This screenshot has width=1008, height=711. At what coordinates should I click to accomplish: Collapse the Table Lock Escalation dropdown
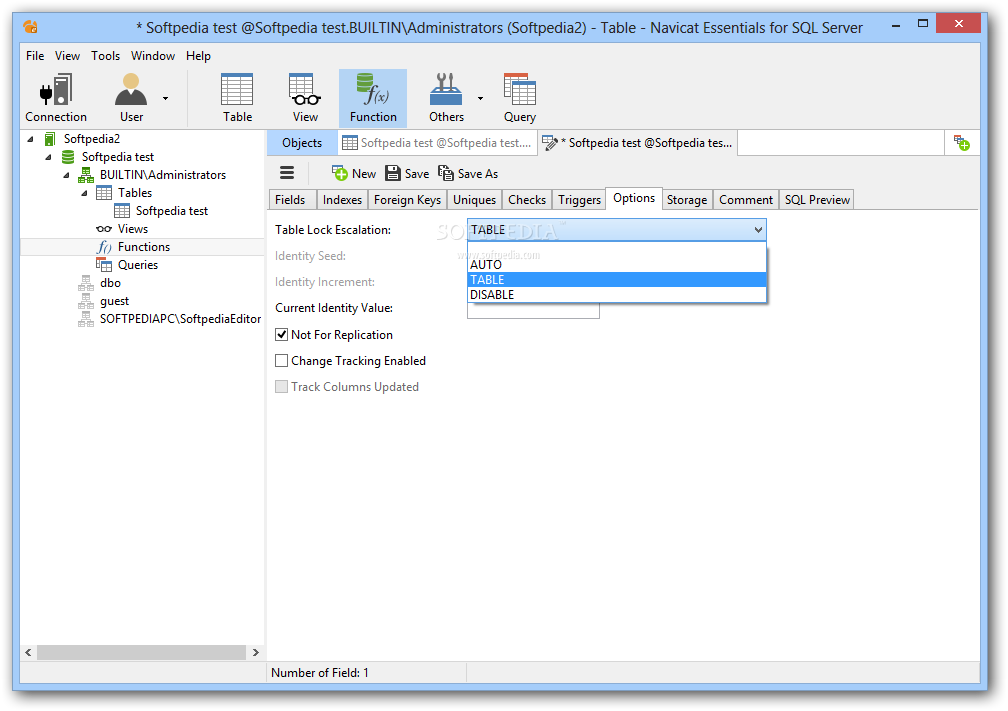[758, 230]
